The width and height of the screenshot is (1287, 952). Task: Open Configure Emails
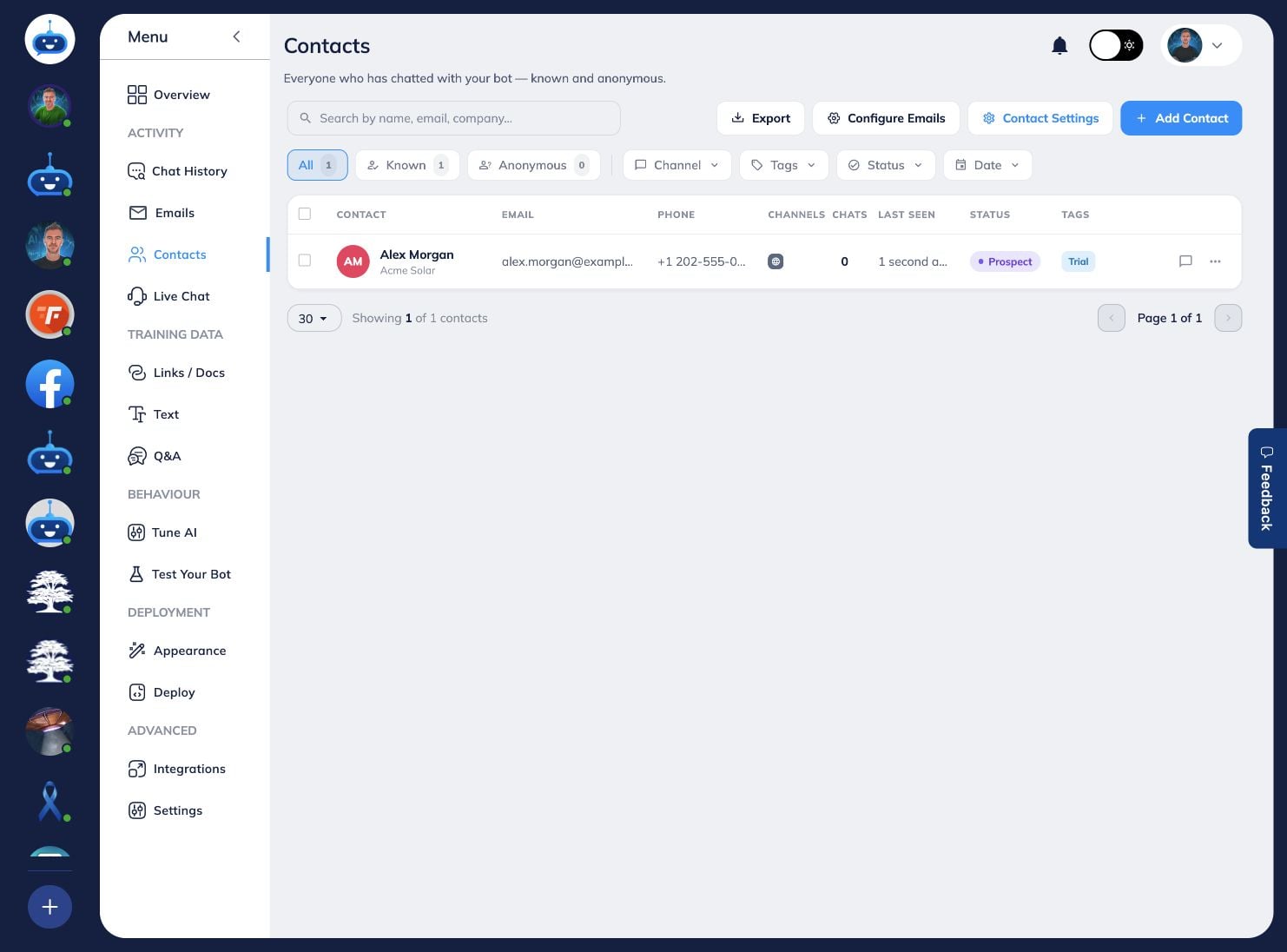click(x=886, y=118)
